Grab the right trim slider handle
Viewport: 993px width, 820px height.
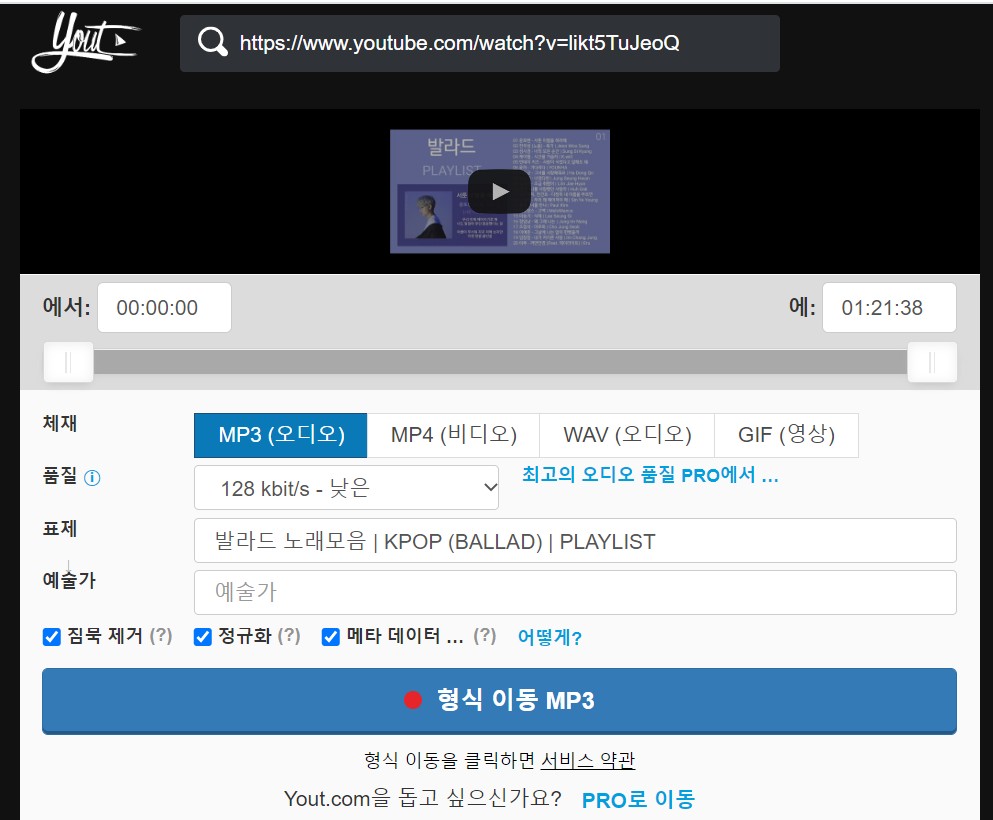[x=932, y=362]
